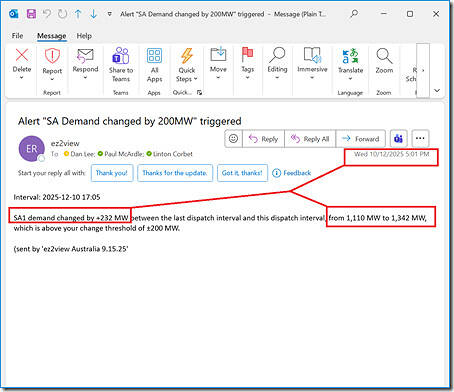
Task: Expand the Report dropdown arrow
Action: pyautogui.click(x=52, y=79)
